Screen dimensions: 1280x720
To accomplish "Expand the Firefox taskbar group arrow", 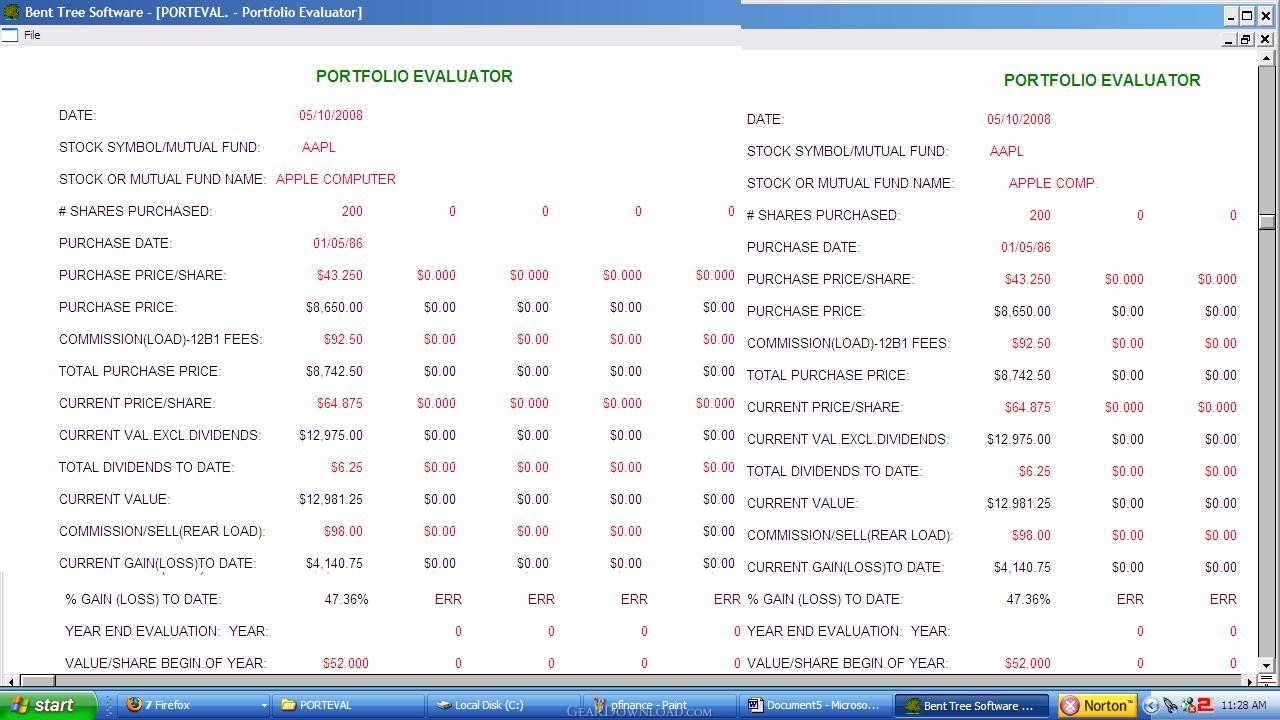I will click(263, 705).
